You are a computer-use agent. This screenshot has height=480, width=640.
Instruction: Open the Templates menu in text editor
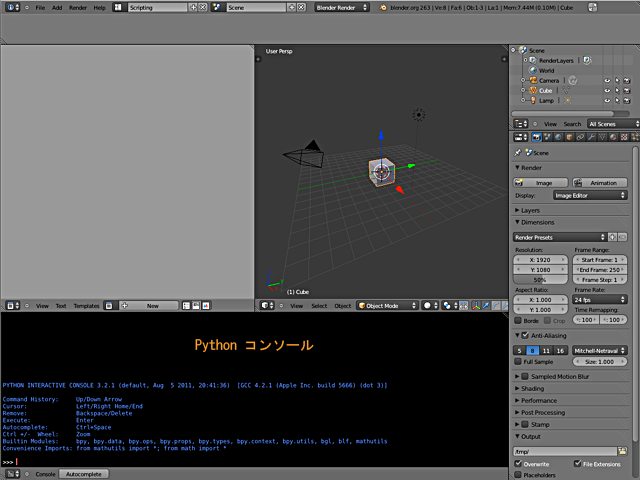(x=86, y=305)
